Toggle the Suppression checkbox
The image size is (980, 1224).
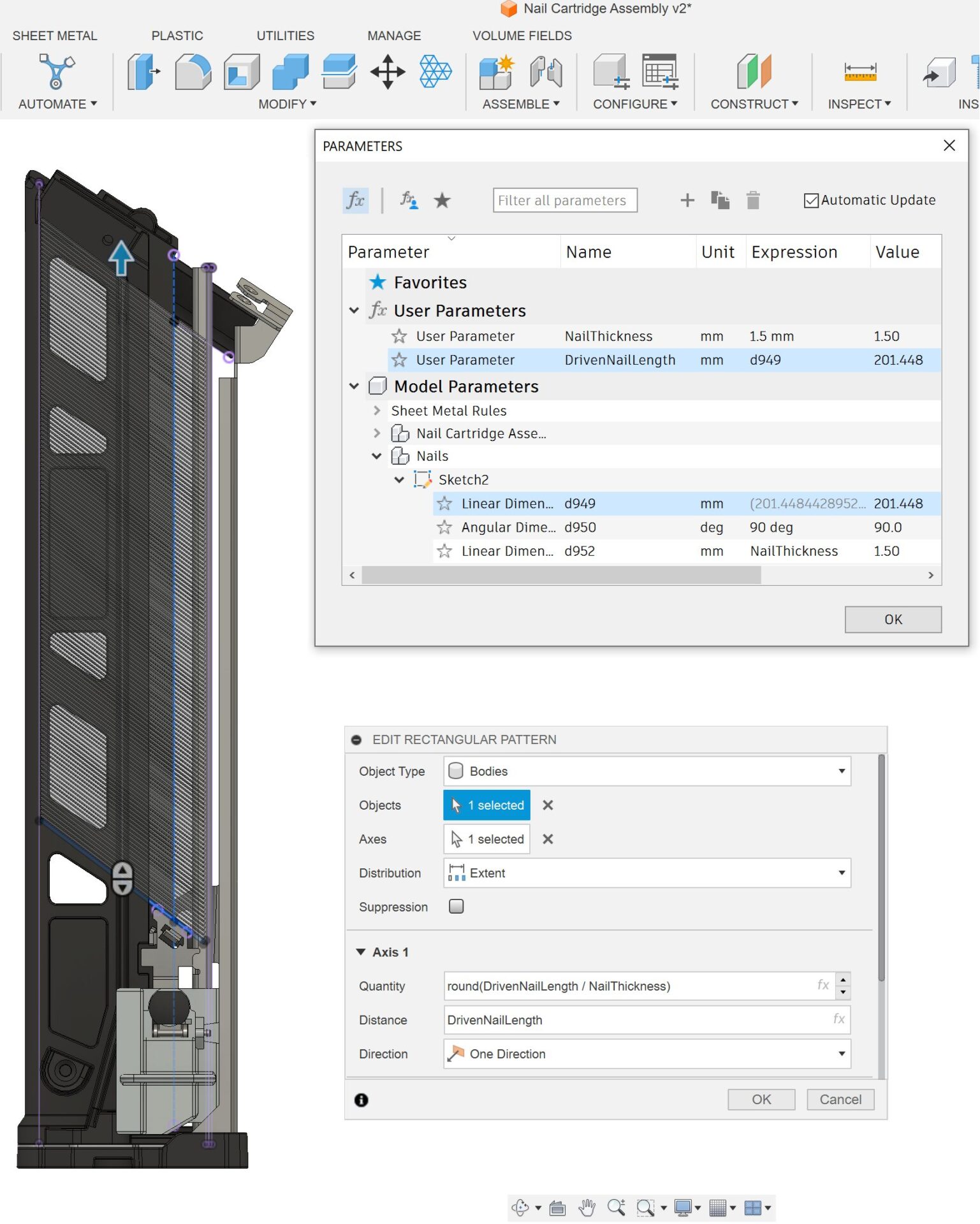pyautogui.click(x=456, y=906)
